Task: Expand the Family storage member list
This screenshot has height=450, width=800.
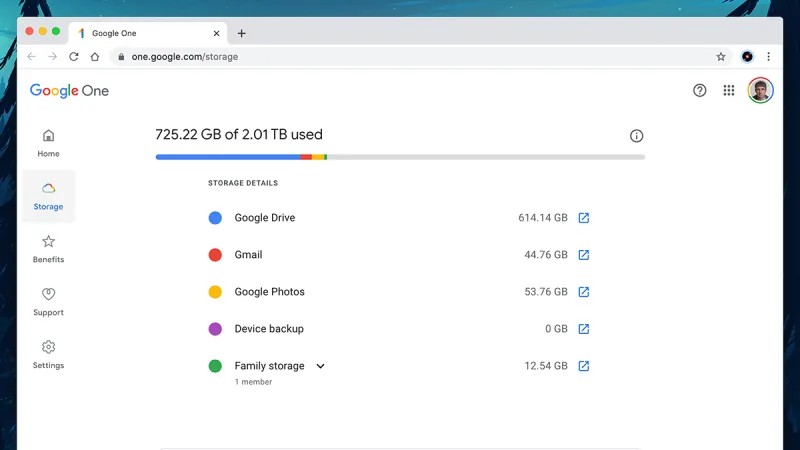Action: [x=320, y=366]
